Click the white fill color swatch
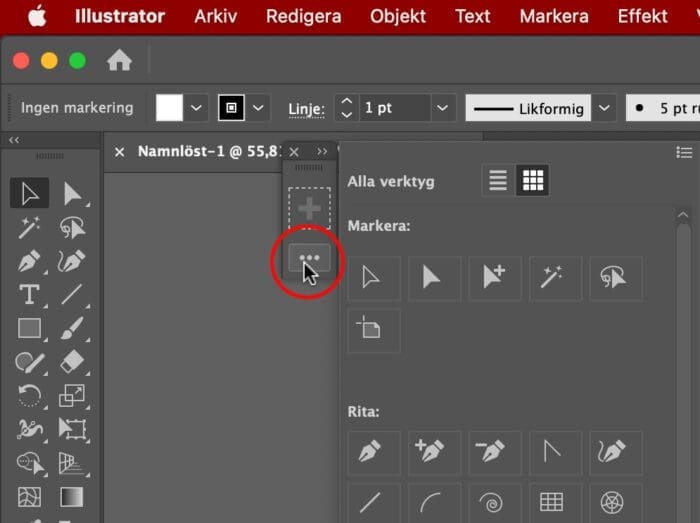This screenshot has height=523, width=700. tap(169, 108)
